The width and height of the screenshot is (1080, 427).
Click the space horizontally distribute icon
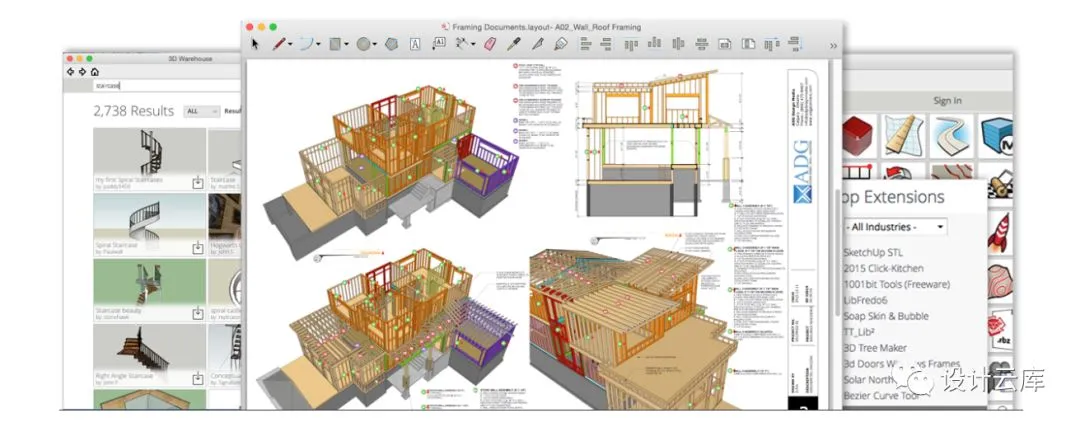click(x=771, y=44)
